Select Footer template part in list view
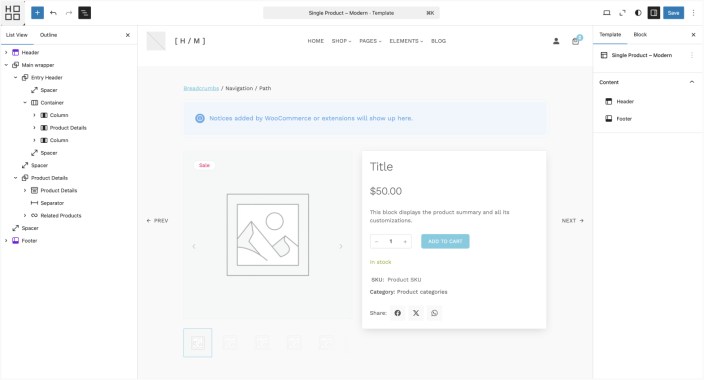 coord(29,241)
